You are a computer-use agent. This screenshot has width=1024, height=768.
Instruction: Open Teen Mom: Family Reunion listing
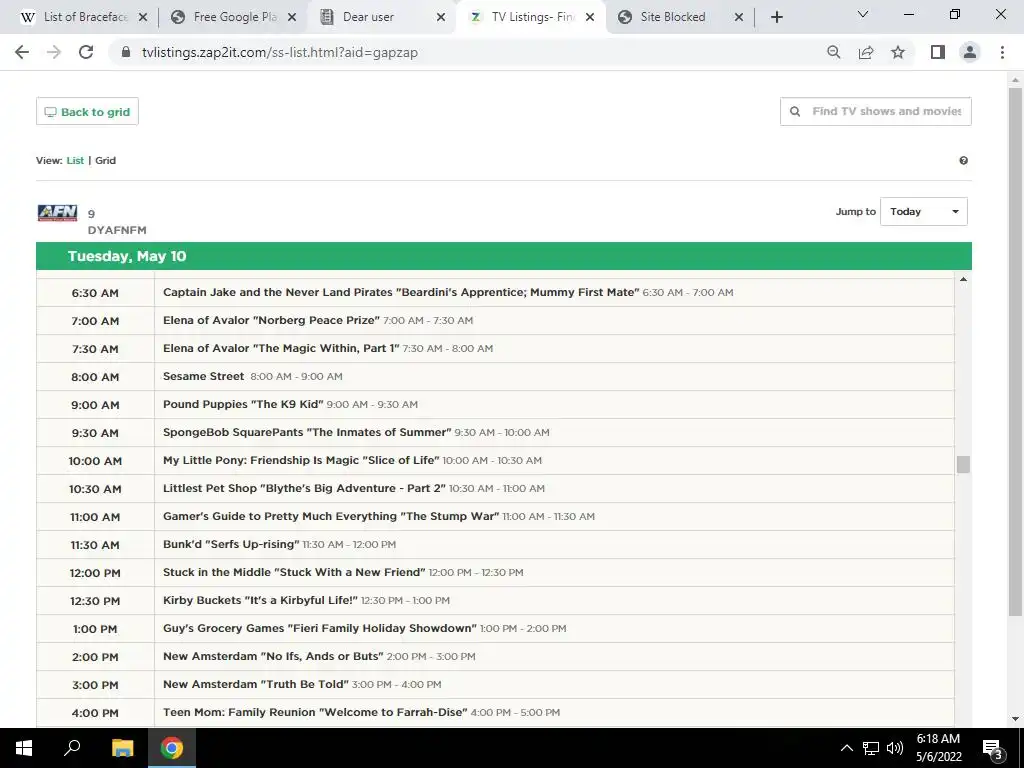[315, 712]
